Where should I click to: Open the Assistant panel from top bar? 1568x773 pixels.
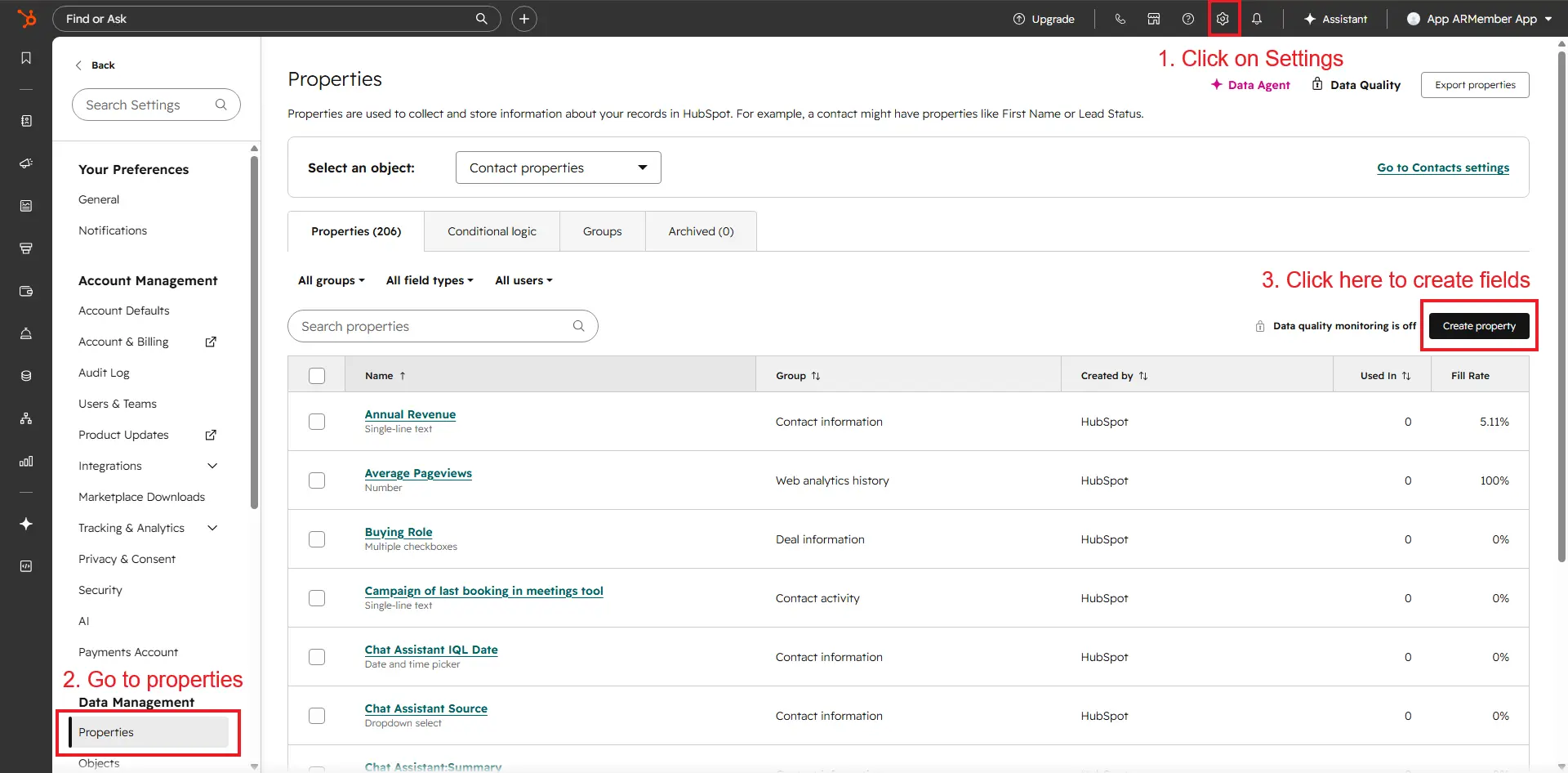click(1335, 19)
